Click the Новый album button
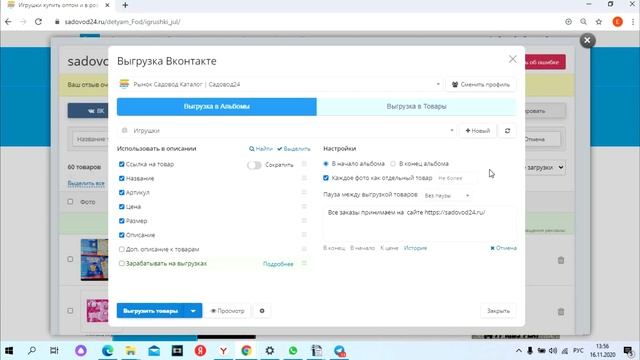This screenshot has width=640, height=360. click(478, 131)
